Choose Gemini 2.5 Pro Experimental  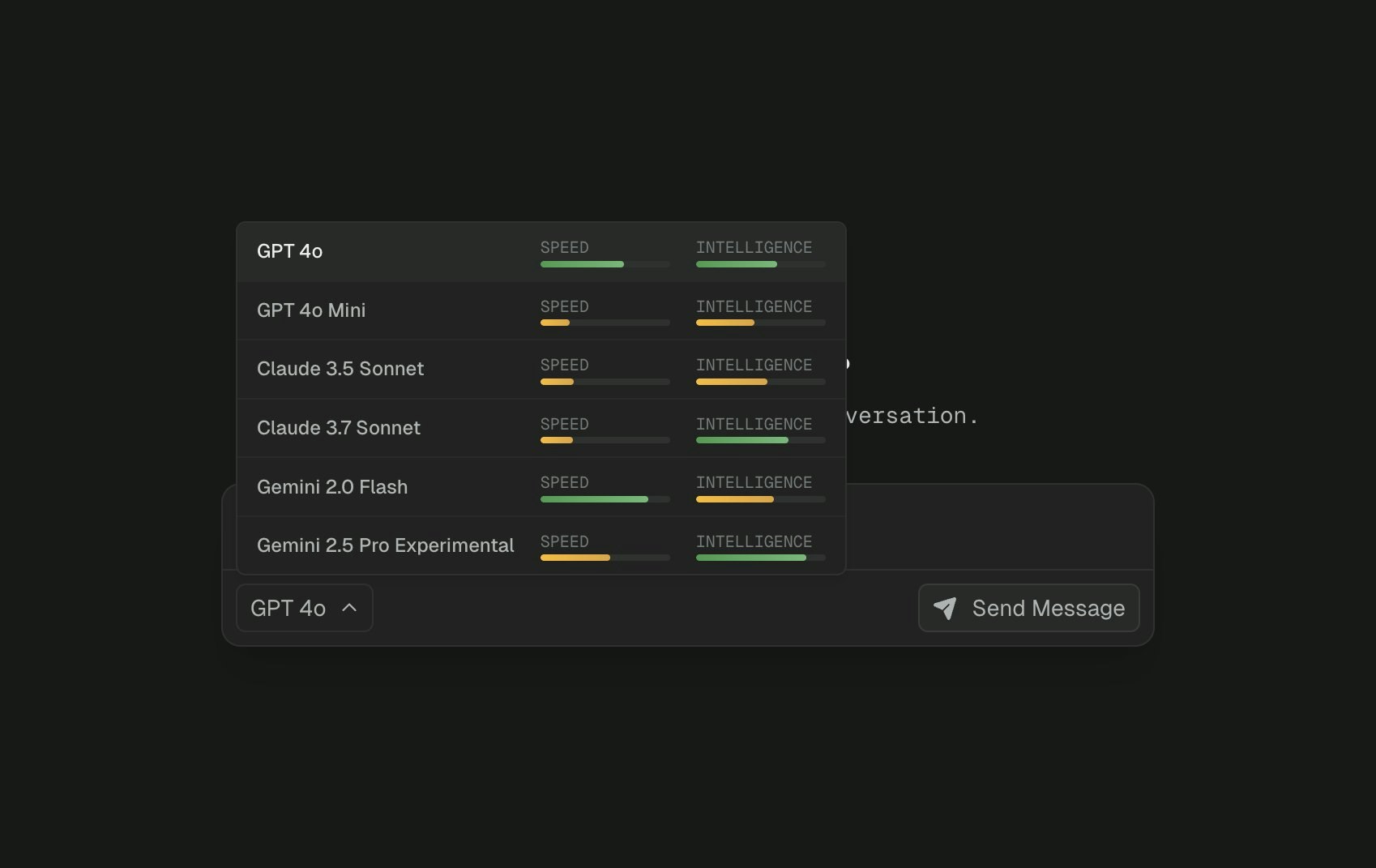point(541,545)
